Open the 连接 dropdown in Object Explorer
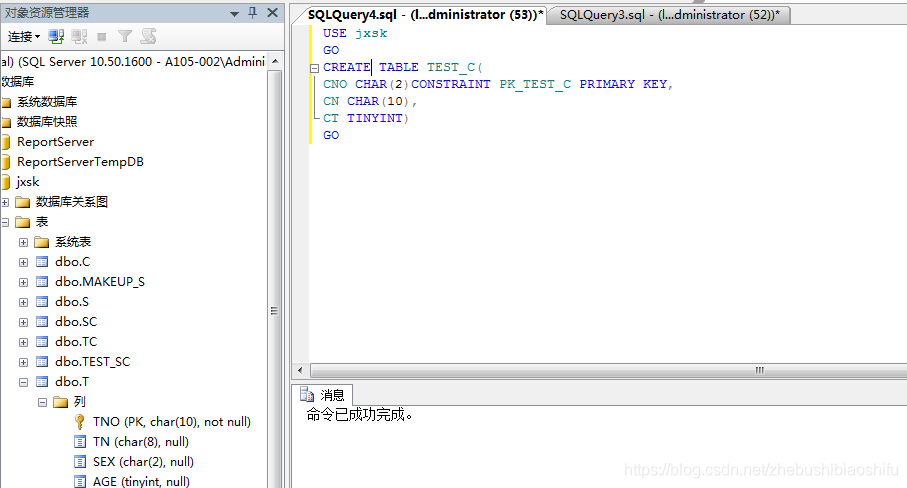Image resolution: width=907 pixels, height=488 pixels. pos(23,37)
